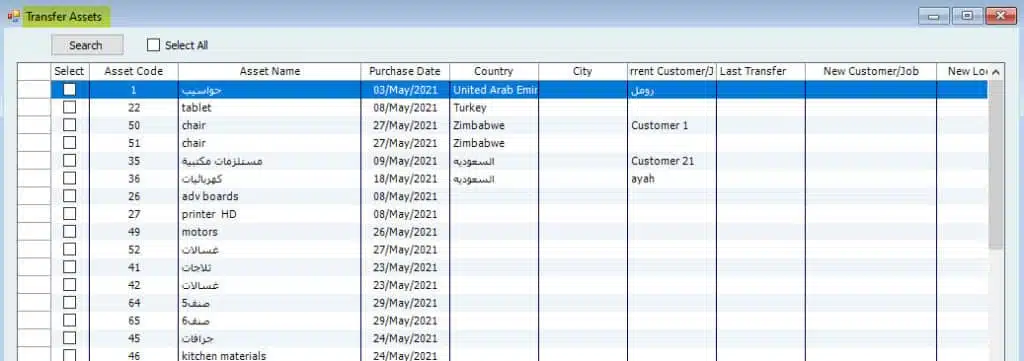Click the 'Turkey' country cell
This screenshot has height=361, width=1024.
coord(494,107)
